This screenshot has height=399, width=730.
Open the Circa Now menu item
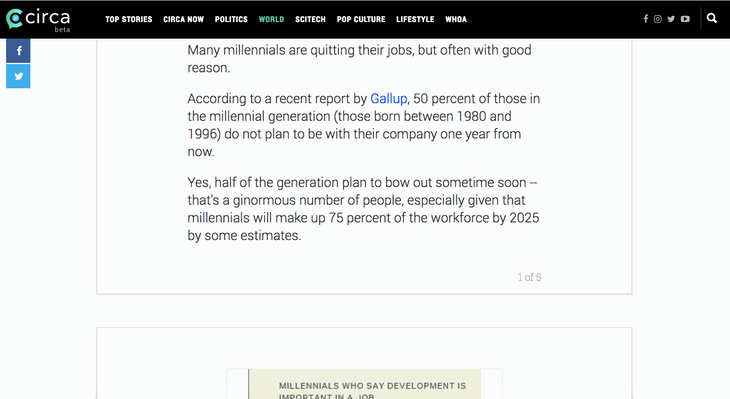pos(183,19)
